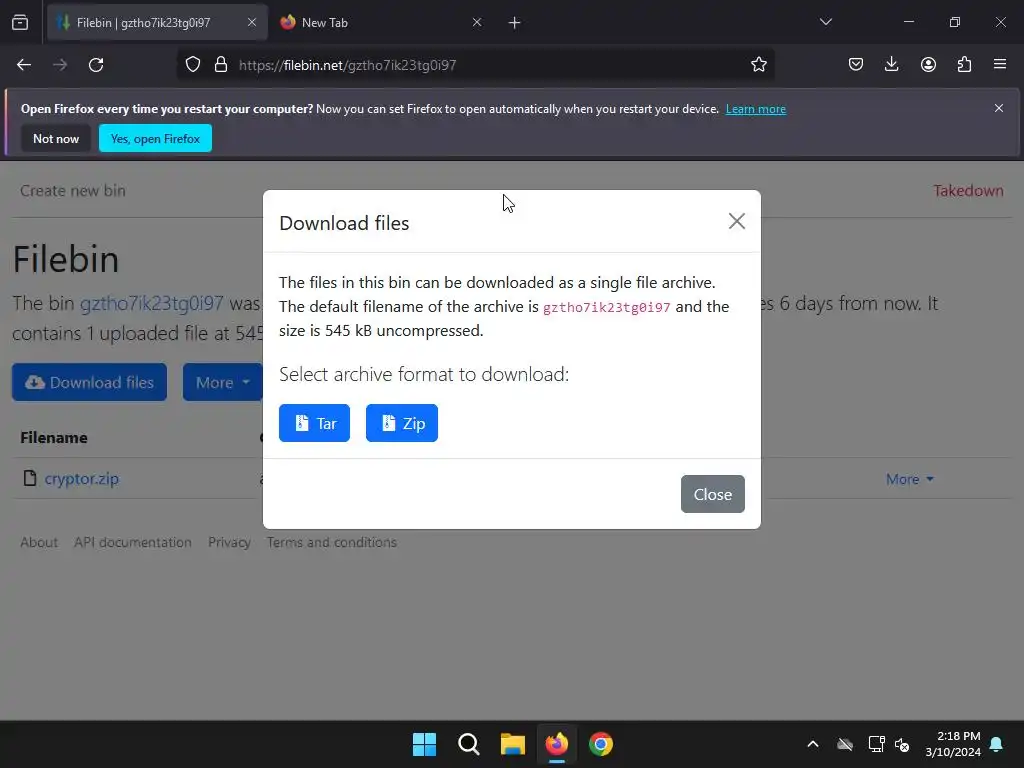
Task: Click the OneDrive cloud tray icon
Action: pyautogui.click(x=845, y=744)
